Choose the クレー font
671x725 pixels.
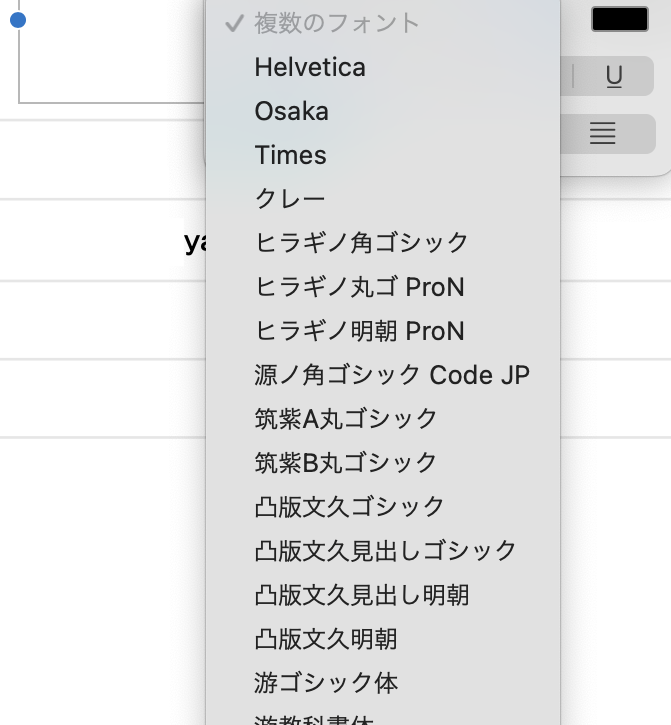tap(290, 199)
